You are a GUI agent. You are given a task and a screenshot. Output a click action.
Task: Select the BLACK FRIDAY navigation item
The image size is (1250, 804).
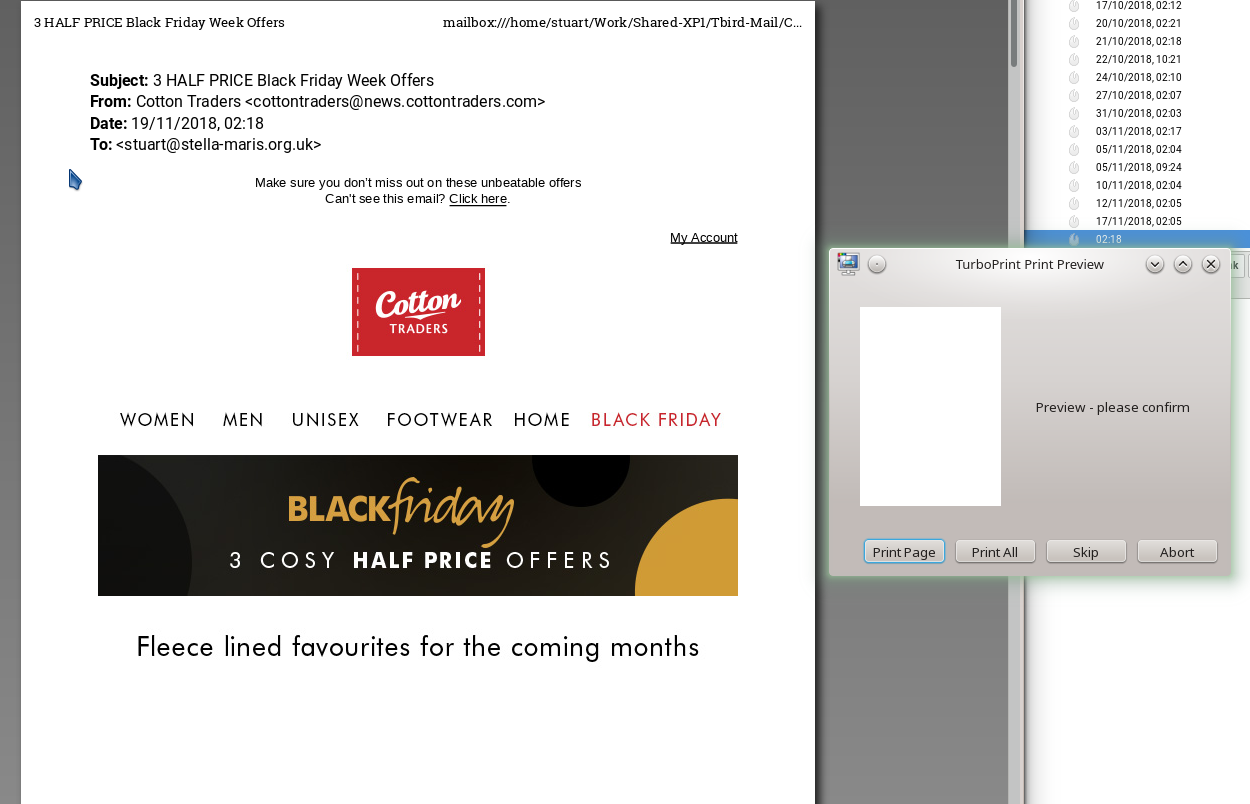pos(656,420)
